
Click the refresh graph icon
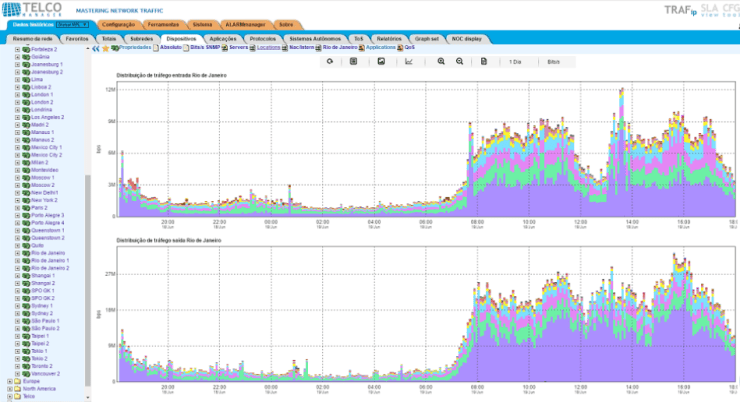point(330,61)
